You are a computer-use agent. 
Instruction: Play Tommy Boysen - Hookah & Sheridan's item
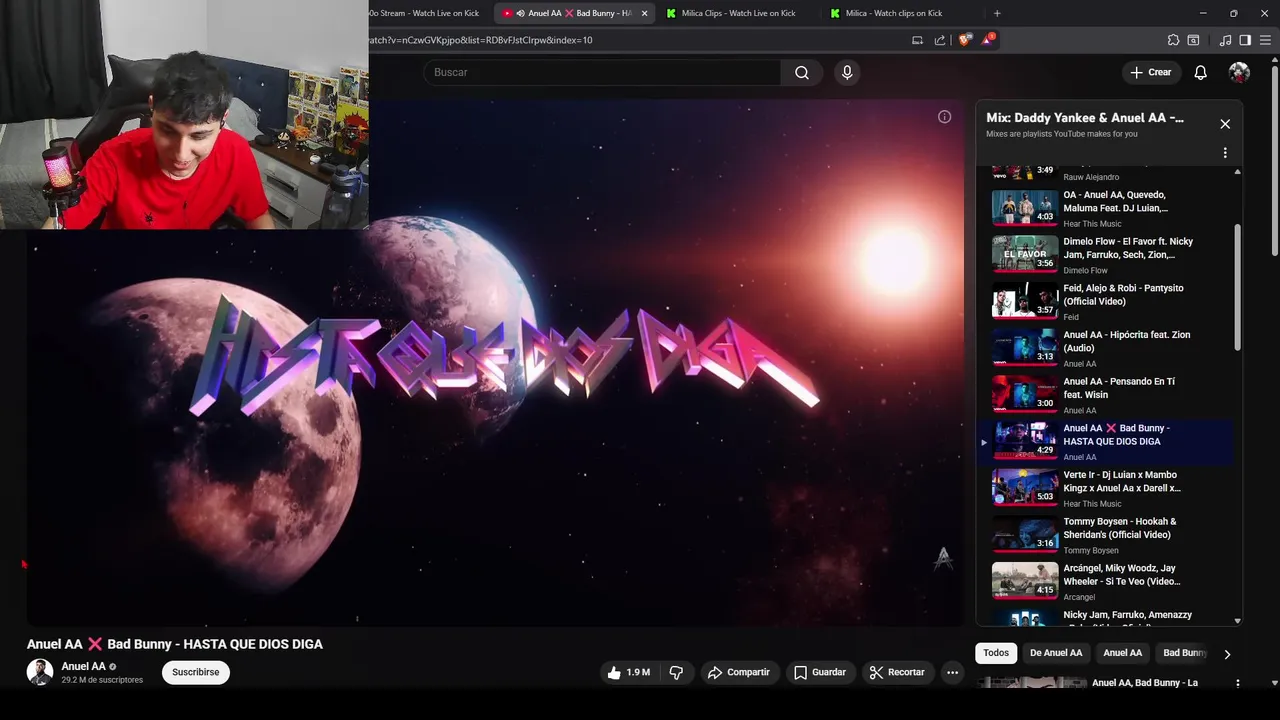[1105, 534]
